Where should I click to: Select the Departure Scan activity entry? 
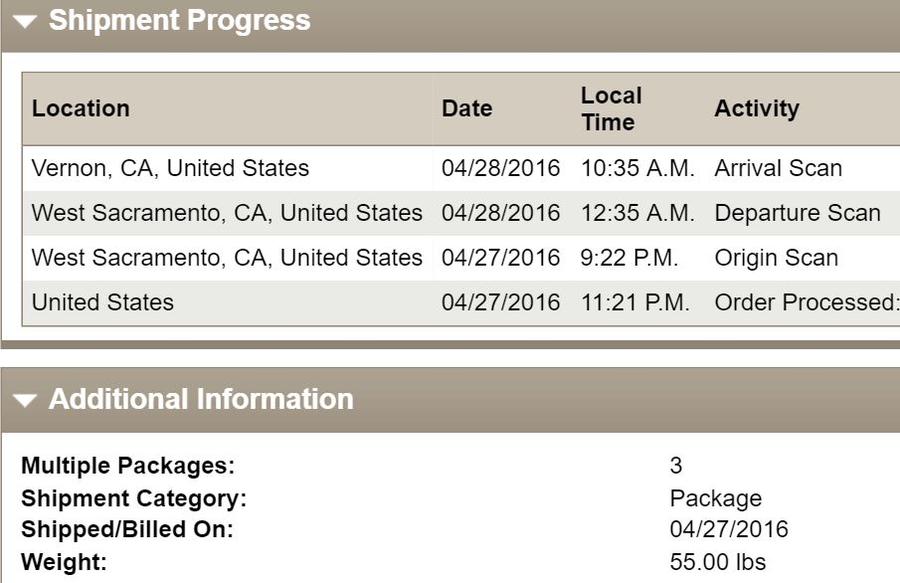click(x=797, y=213)
